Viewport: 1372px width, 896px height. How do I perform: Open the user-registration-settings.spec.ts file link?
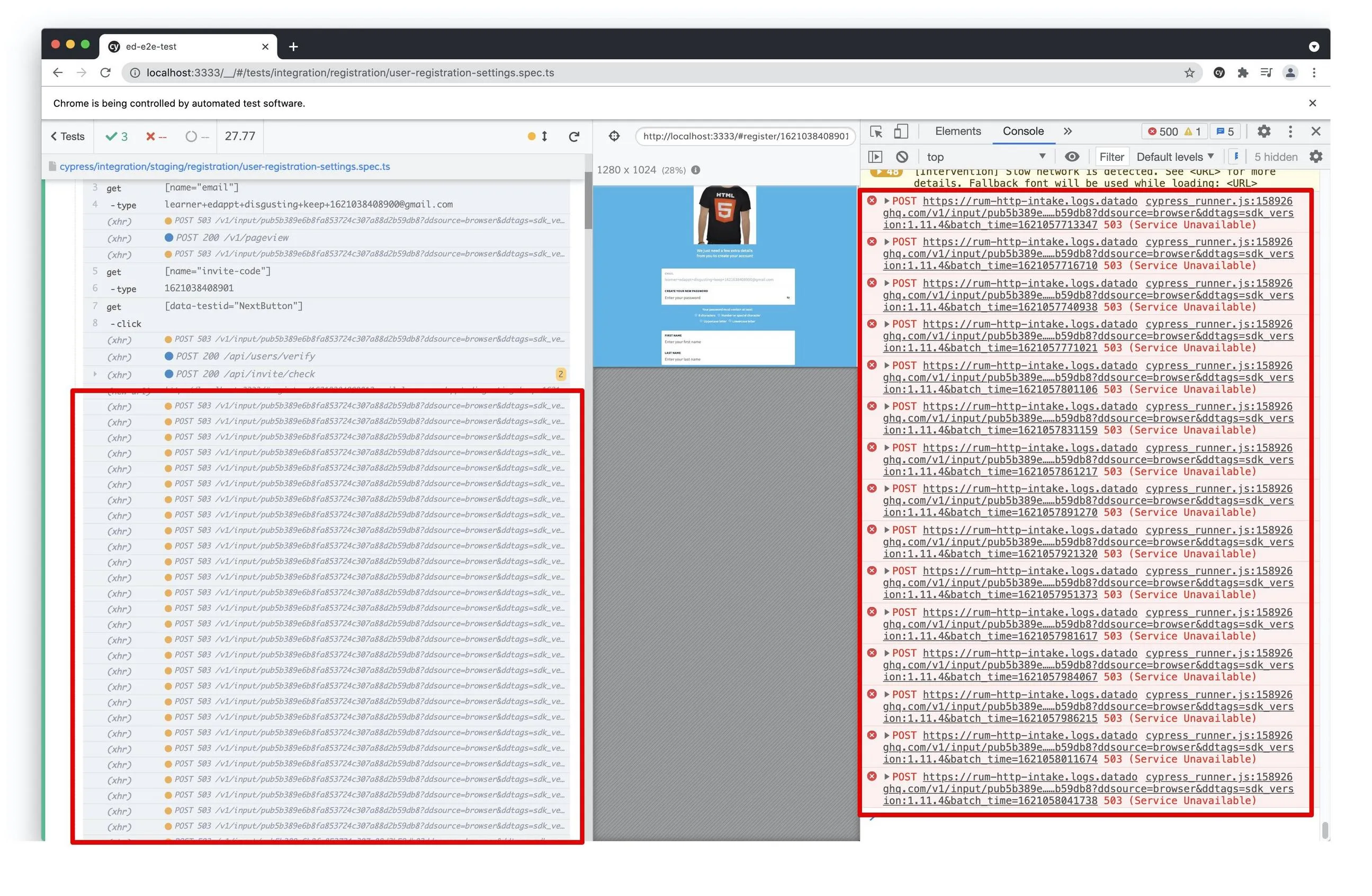coord(225,167)
